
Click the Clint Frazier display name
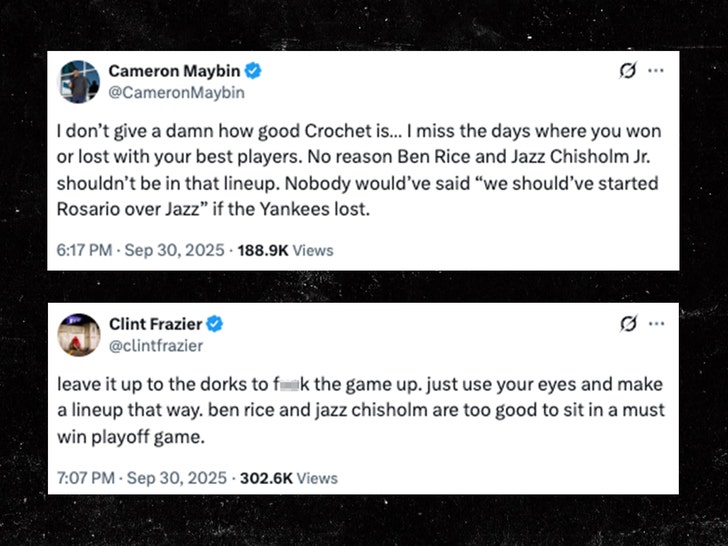coord(155,324)
